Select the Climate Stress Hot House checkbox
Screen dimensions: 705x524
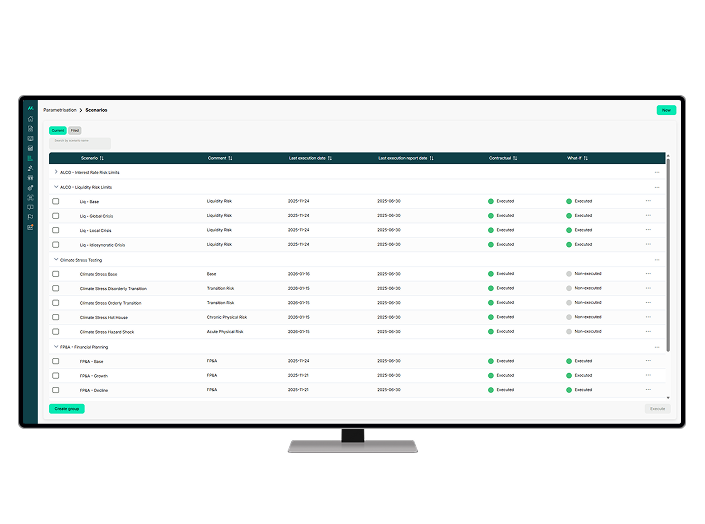click(56, 317)
